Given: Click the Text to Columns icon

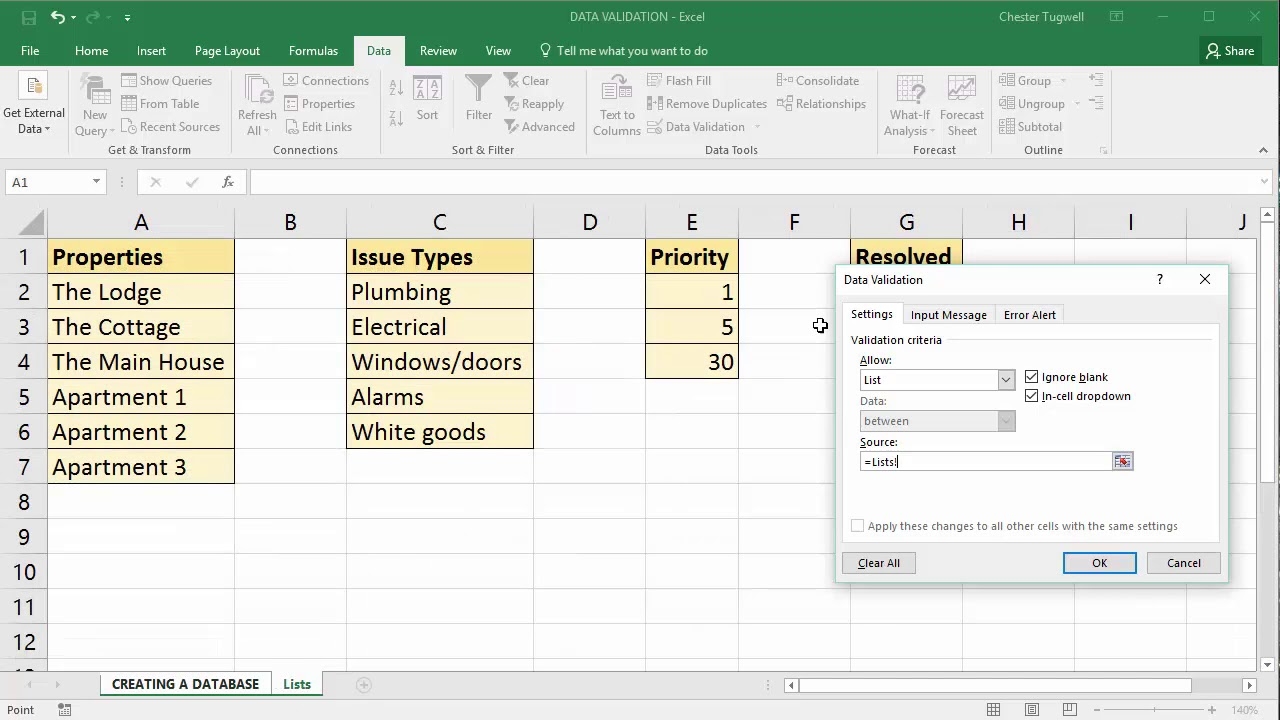Looking at the screenshot, I should click(x=617, y=91).
